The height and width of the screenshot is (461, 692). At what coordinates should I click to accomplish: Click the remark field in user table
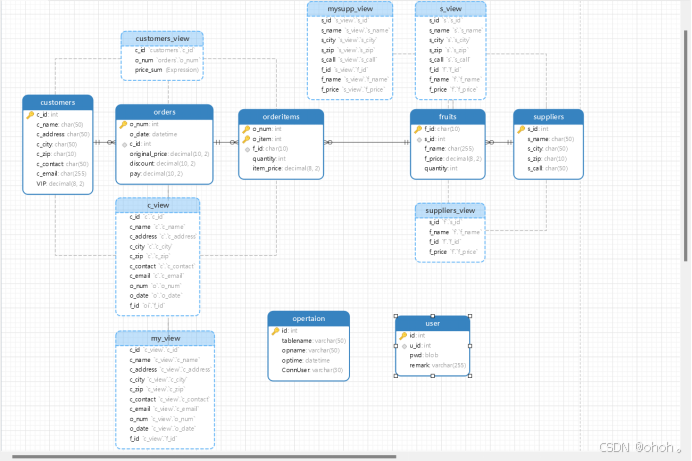(x=437, y=365)
